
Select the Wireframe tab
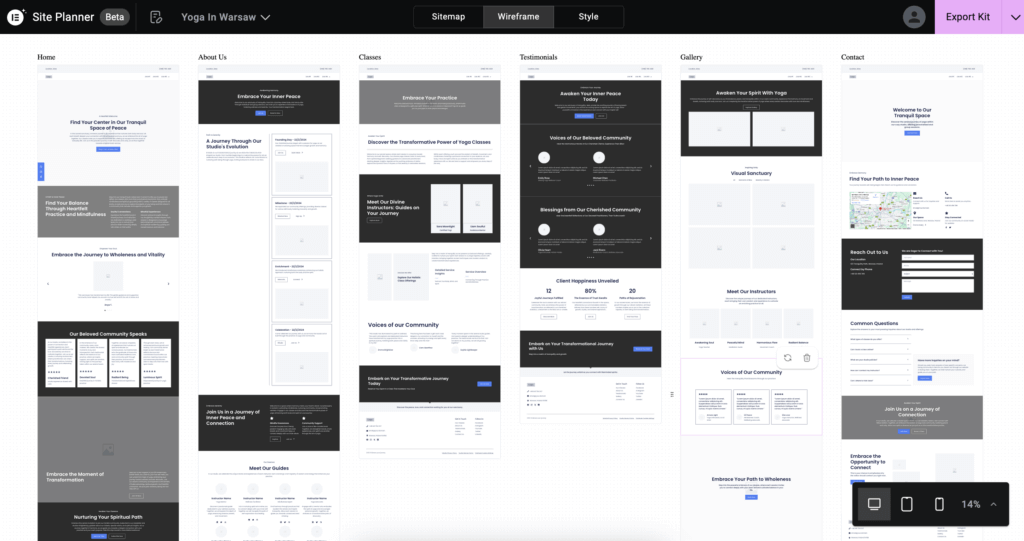pos(518,17)
